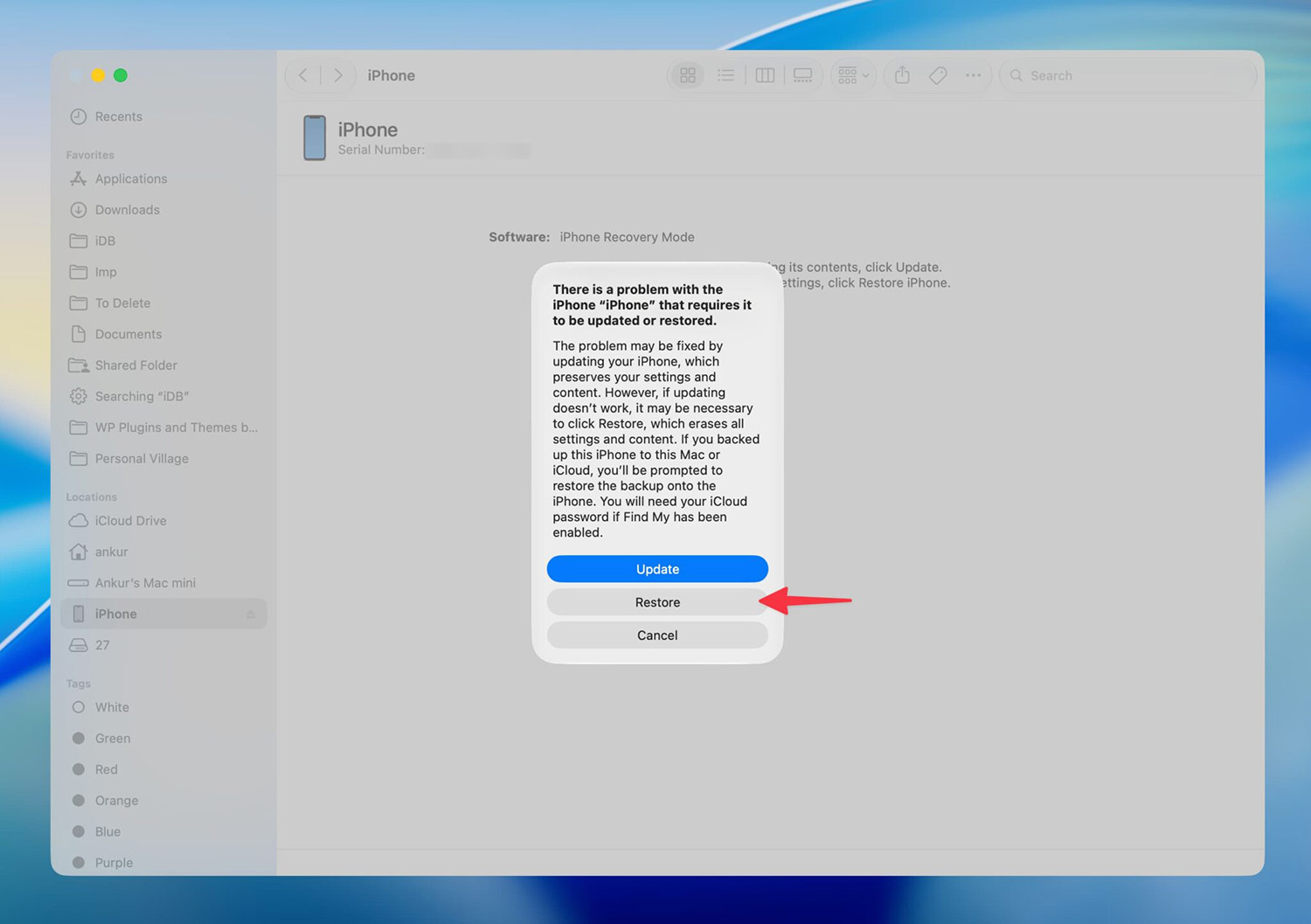Filter by the Purple tag
Image resolution: width=1311 pixels, height=924 pixels.
[x=163, y=863]
